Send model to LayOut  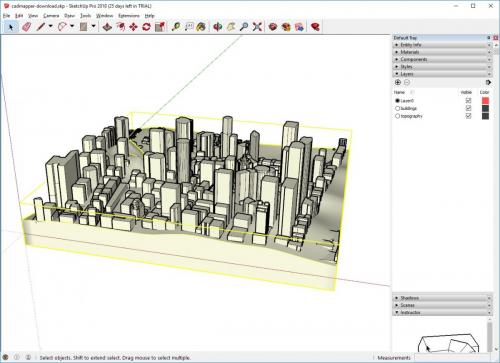[299, 27]
